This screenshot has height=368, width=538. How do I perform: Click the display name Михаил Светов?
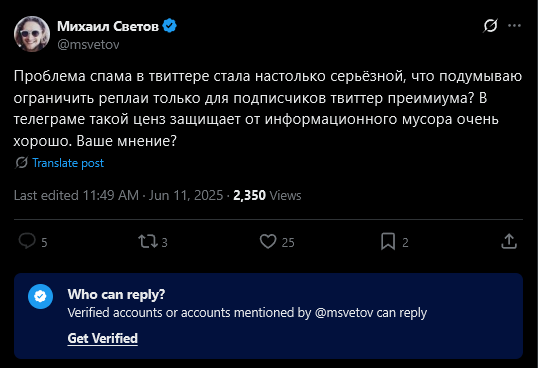point(108,26)
